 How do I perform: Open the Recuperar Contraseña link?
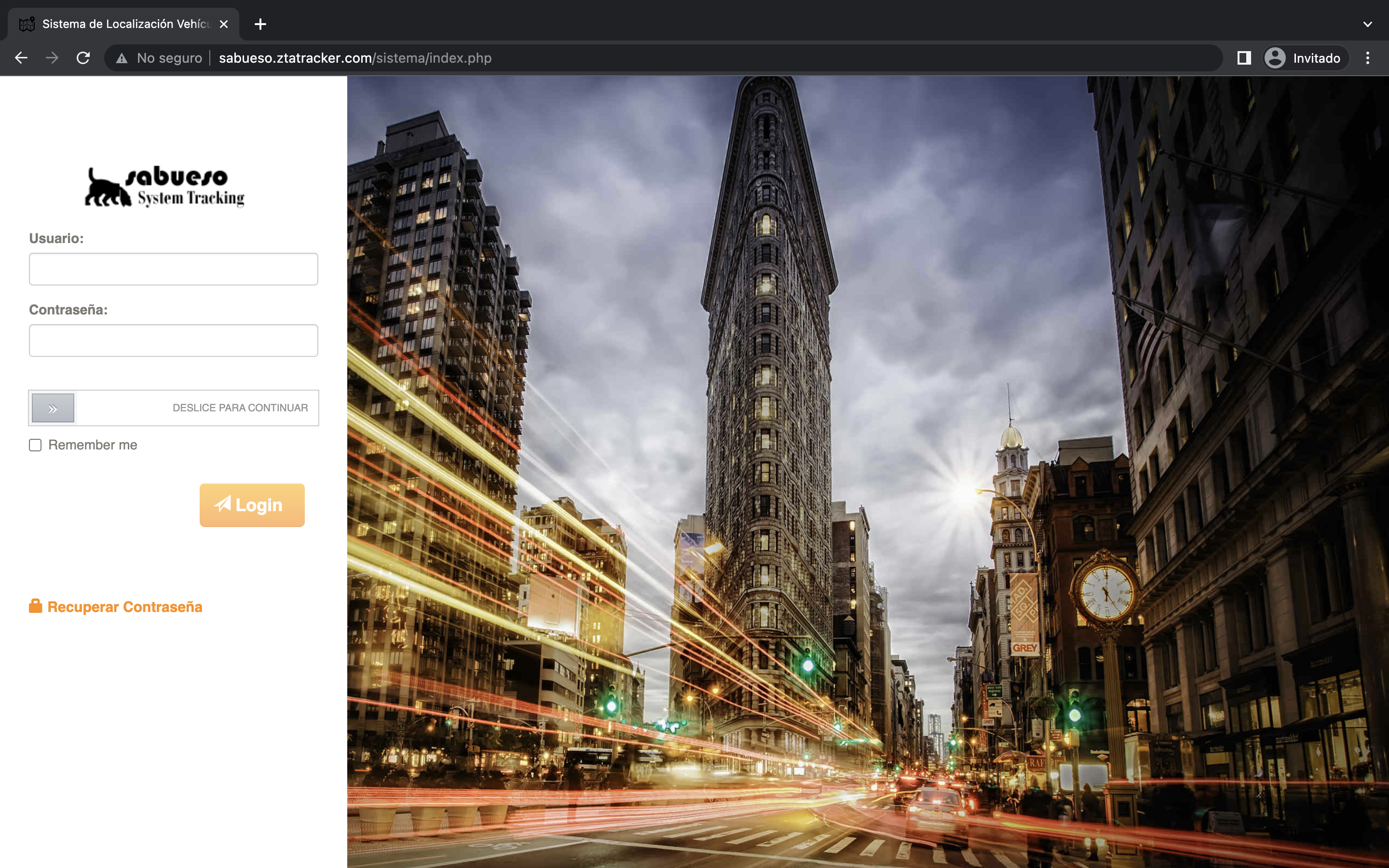pos(124,607)
